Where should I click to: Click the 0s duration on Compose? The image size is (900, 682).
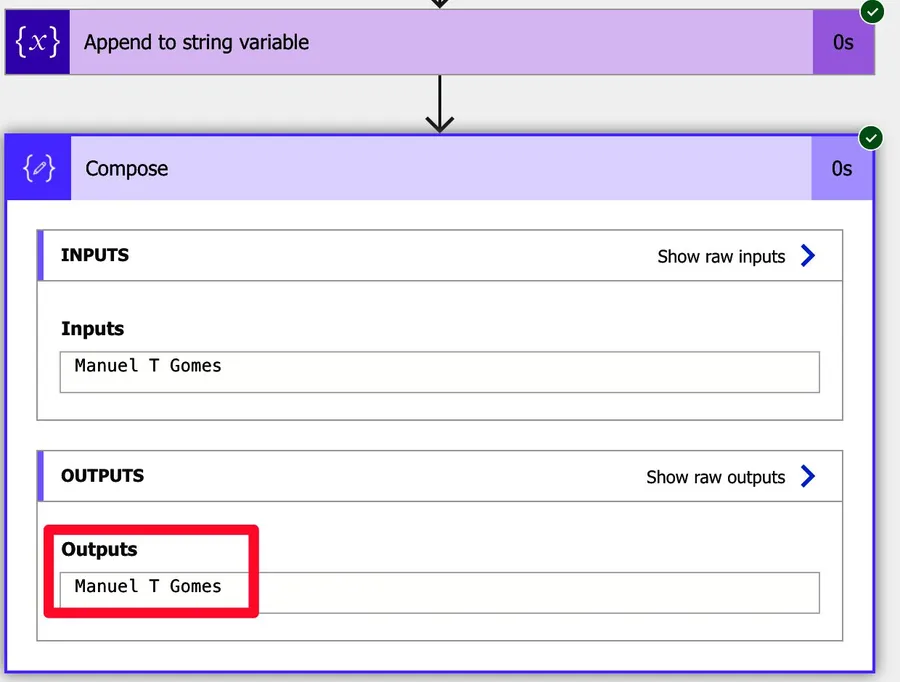[842, 168]
